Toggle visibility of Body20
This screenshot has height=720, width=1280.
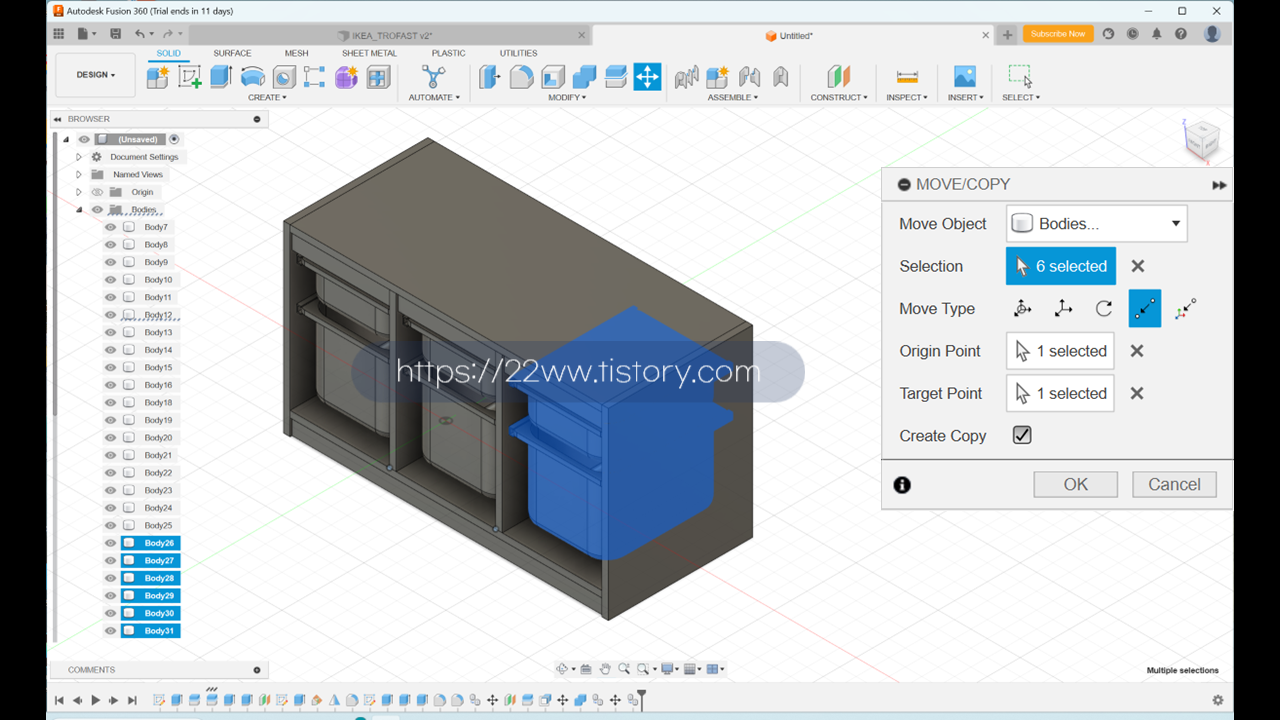tap(111, 438)
